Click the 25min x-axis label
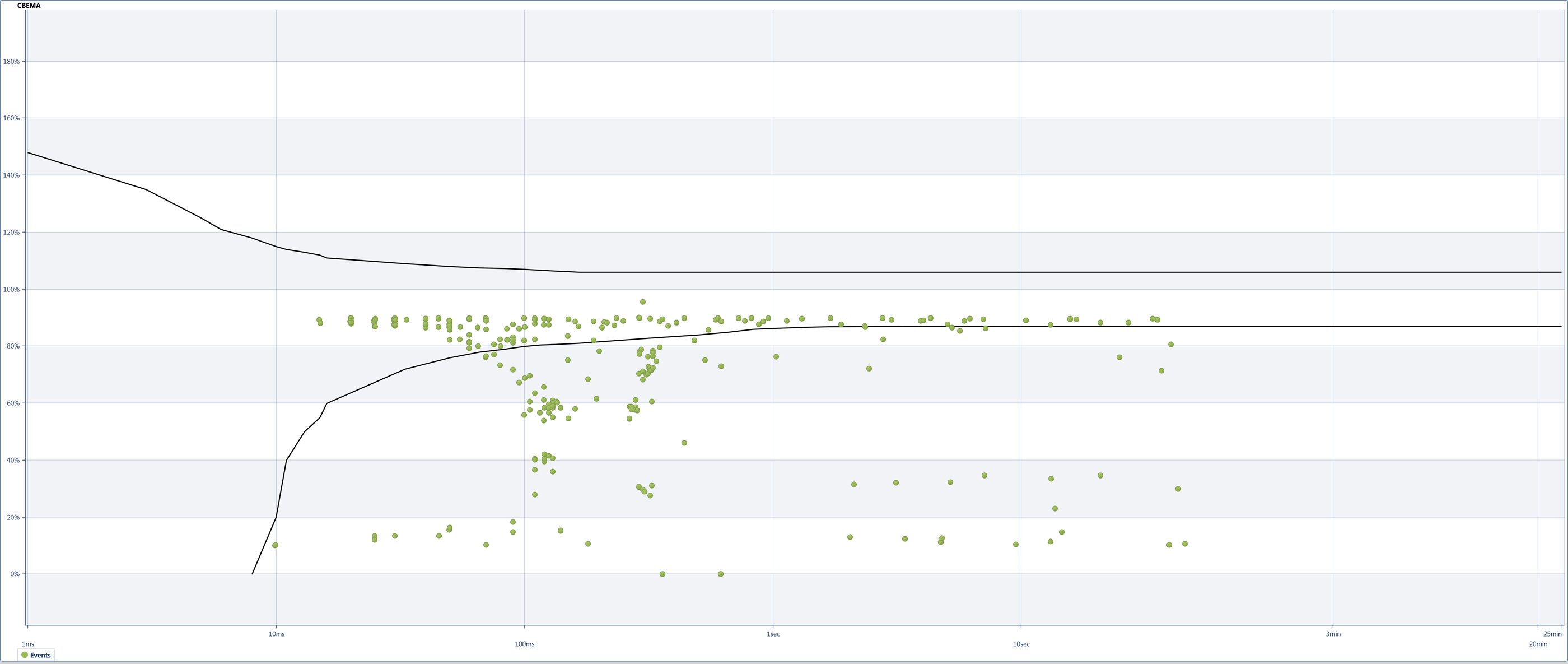Screen dimensions: 1568x664 click(1553, 634)
